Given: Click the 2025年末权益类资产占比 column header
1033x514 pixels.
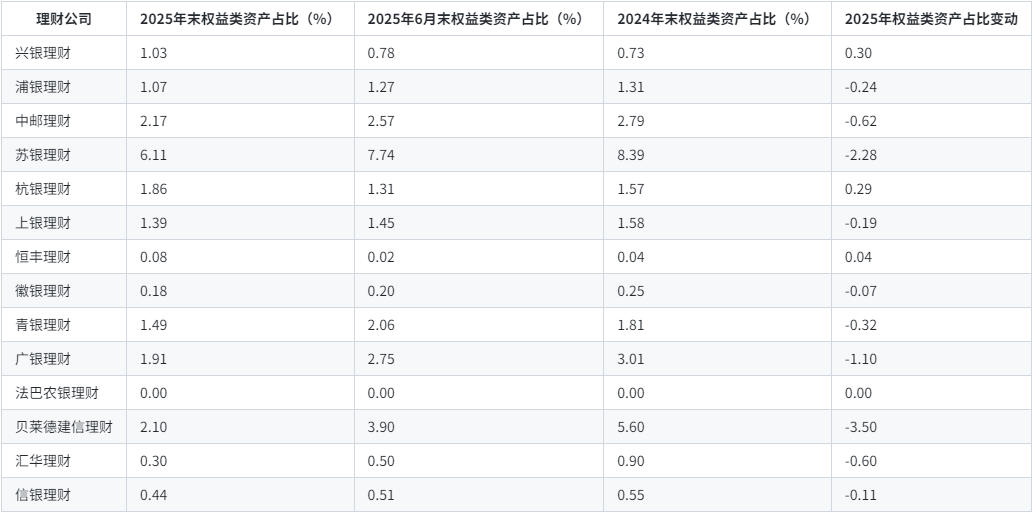Looking at the screenshot, I should tap(235, 19).
